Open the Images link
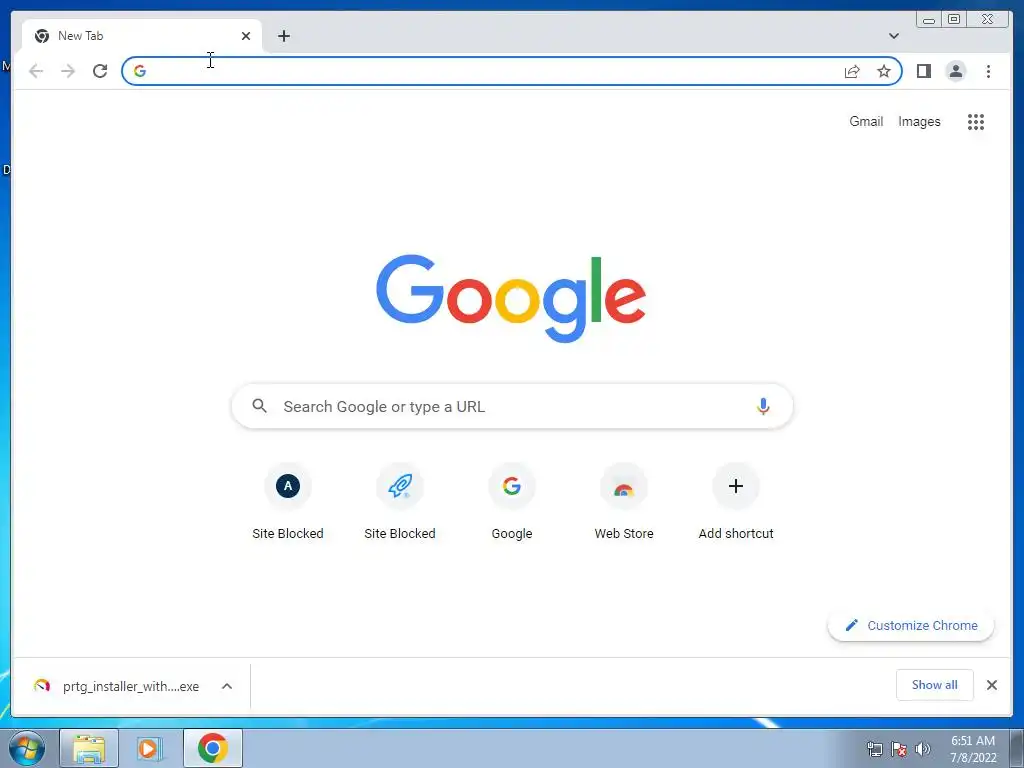 [919, 121]
